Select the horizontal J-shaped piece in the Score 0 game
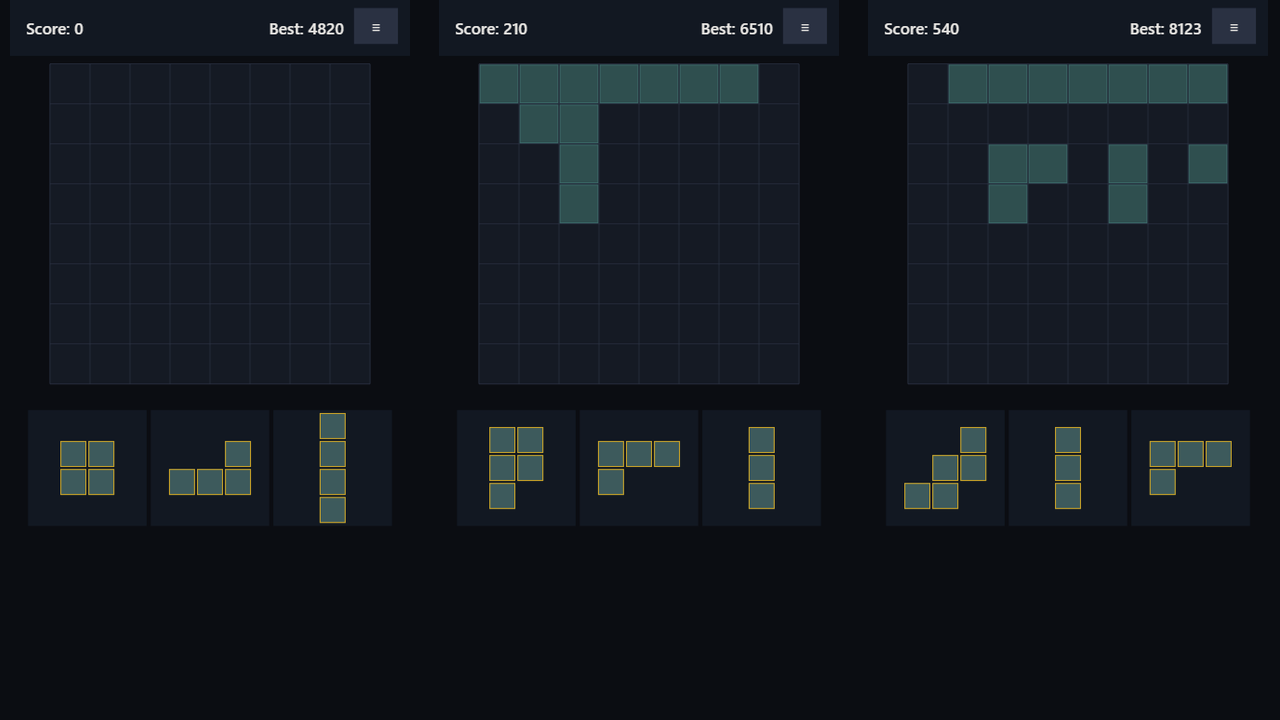This screenshot has width=1280, height=720. (210, 468)
